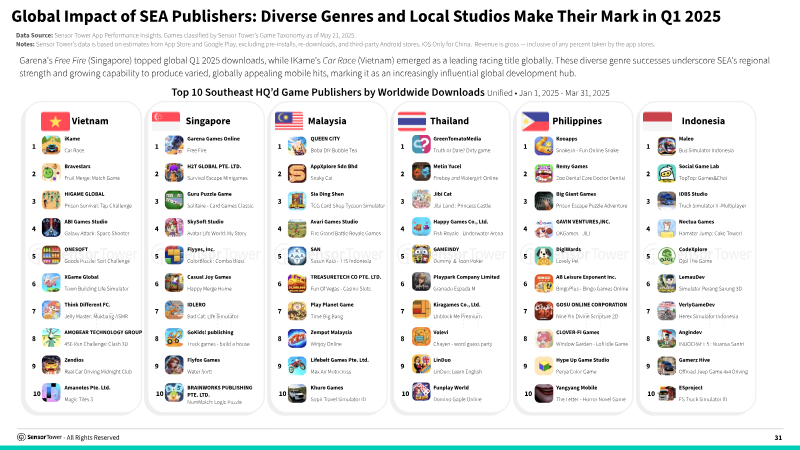This screenshot has height=450, width=800.
Task: Click the Bravestars Fruit Merge app icon
Action: pyautogui.click(x=51, y=173)
